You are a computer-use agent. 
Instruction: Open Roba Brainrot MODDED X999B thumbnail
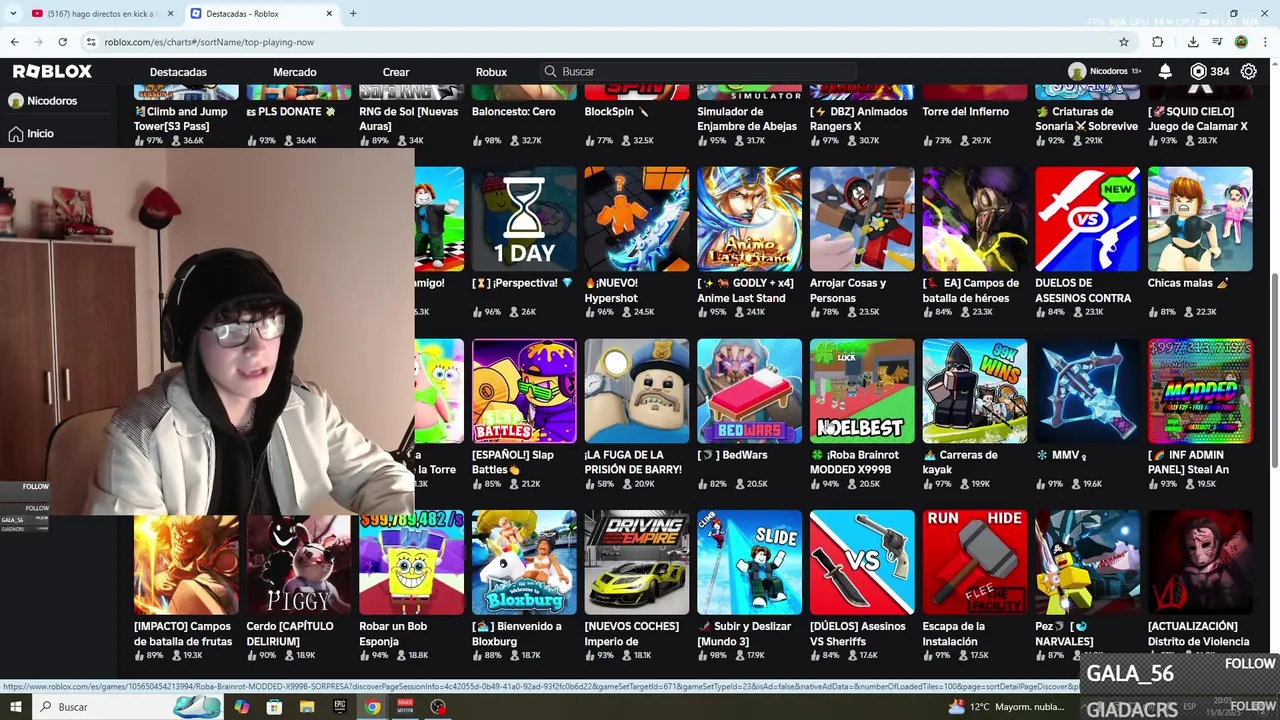(x=862, y=391)
